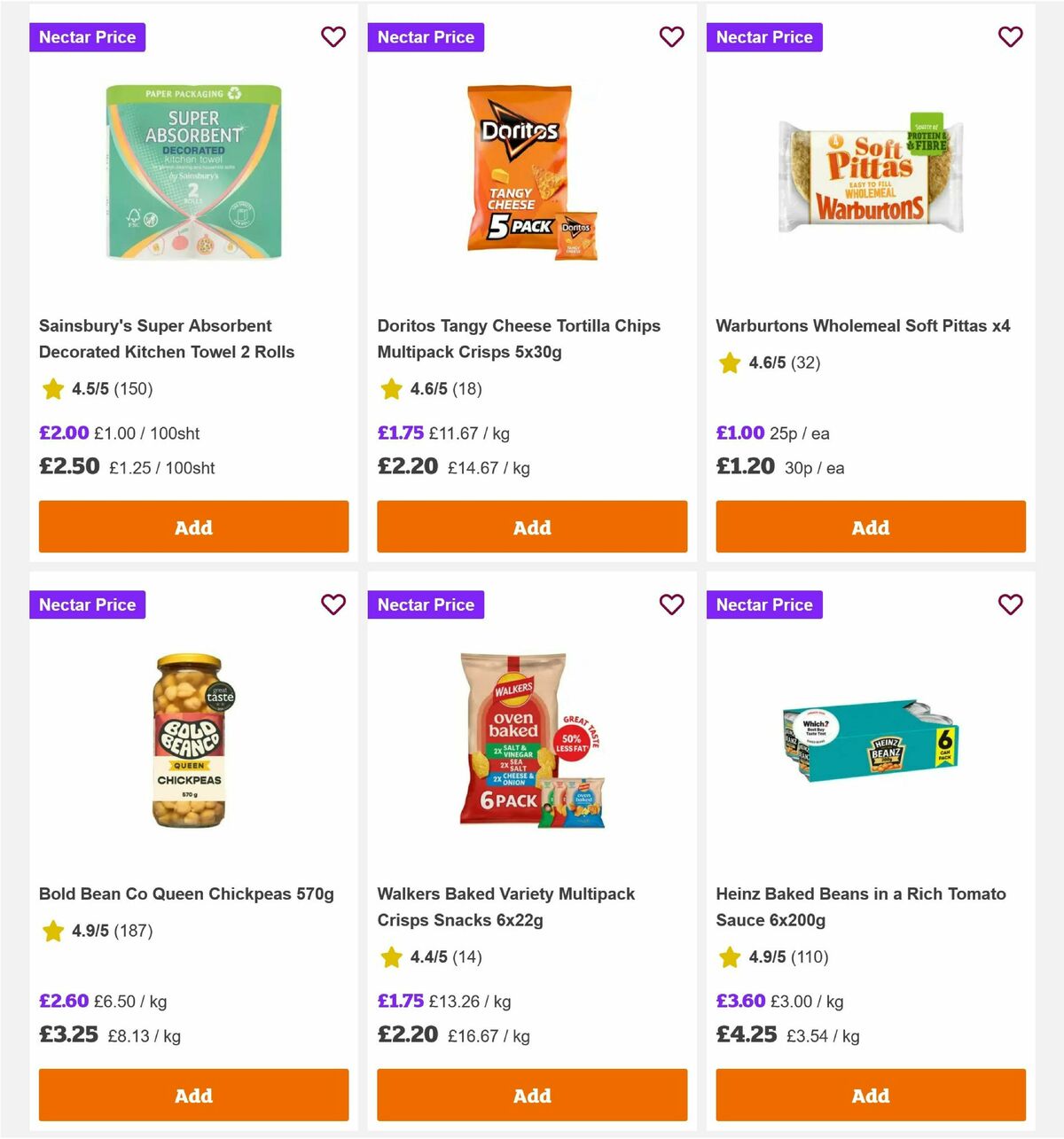Favourite the Bold Bean Co Chickpeas
This screenshot has width=1064, height=1139.
click(x=333, y=605)
